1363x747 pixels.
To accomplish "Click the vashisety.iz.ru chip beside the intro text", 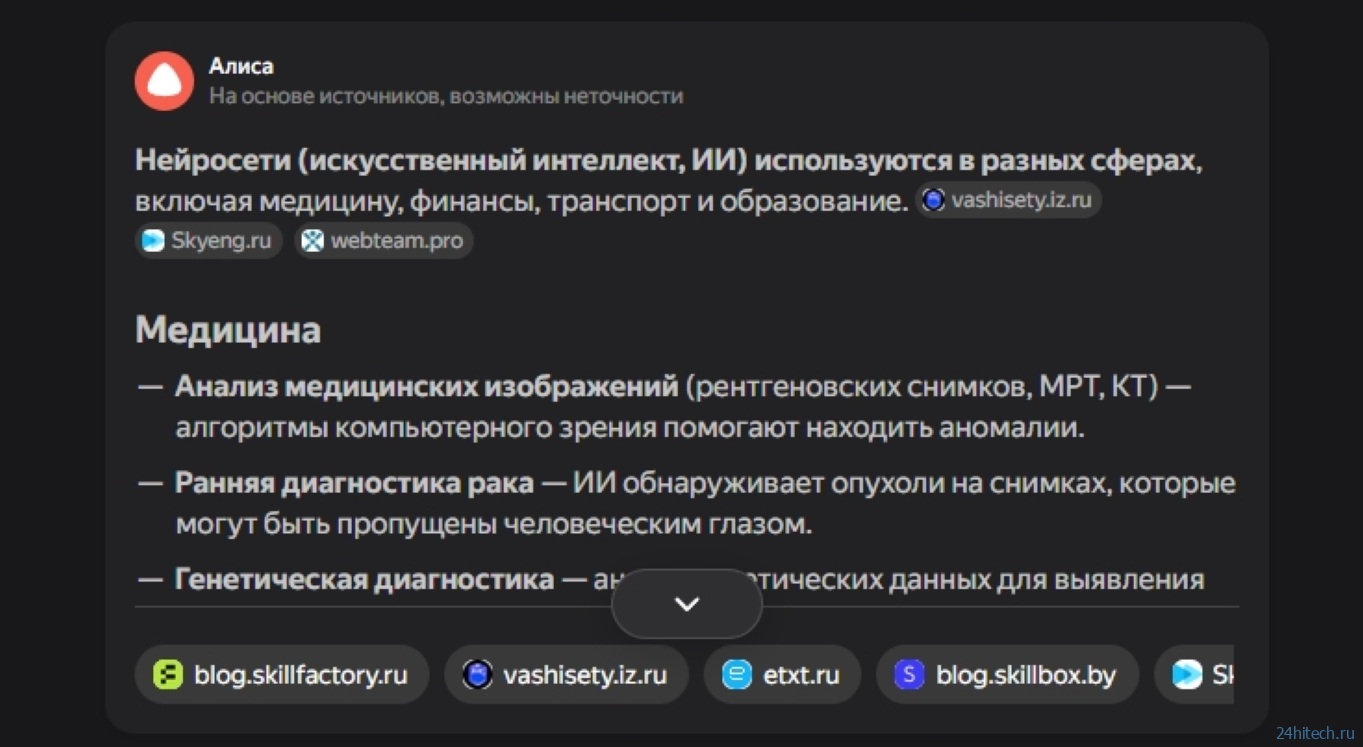I will click(1008, 200).
